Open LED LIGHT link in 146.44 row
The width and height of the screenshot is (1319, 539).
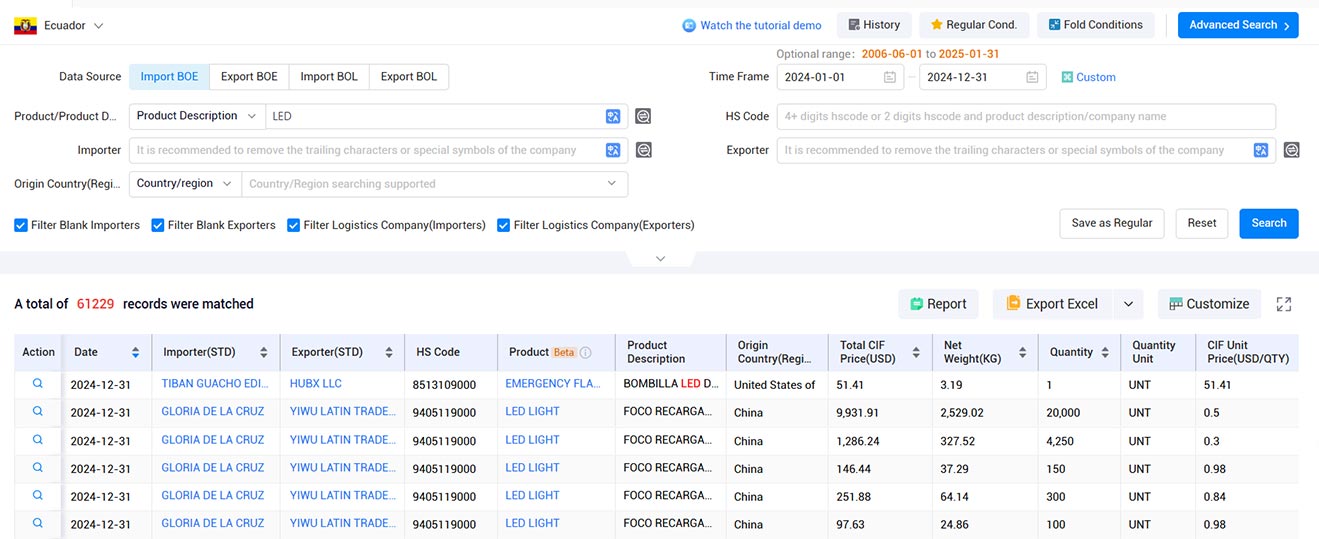[532, 467]
